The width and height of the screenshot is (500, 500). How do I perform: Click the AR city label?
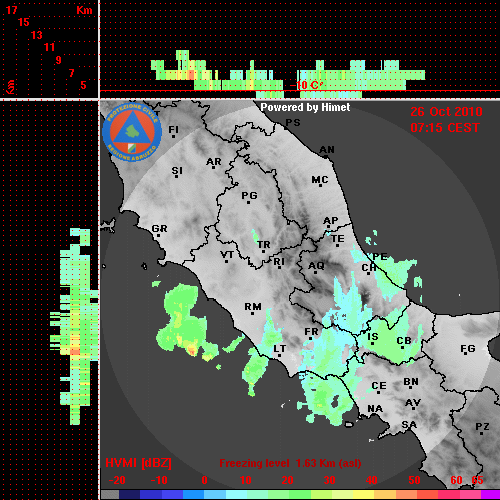214,162
